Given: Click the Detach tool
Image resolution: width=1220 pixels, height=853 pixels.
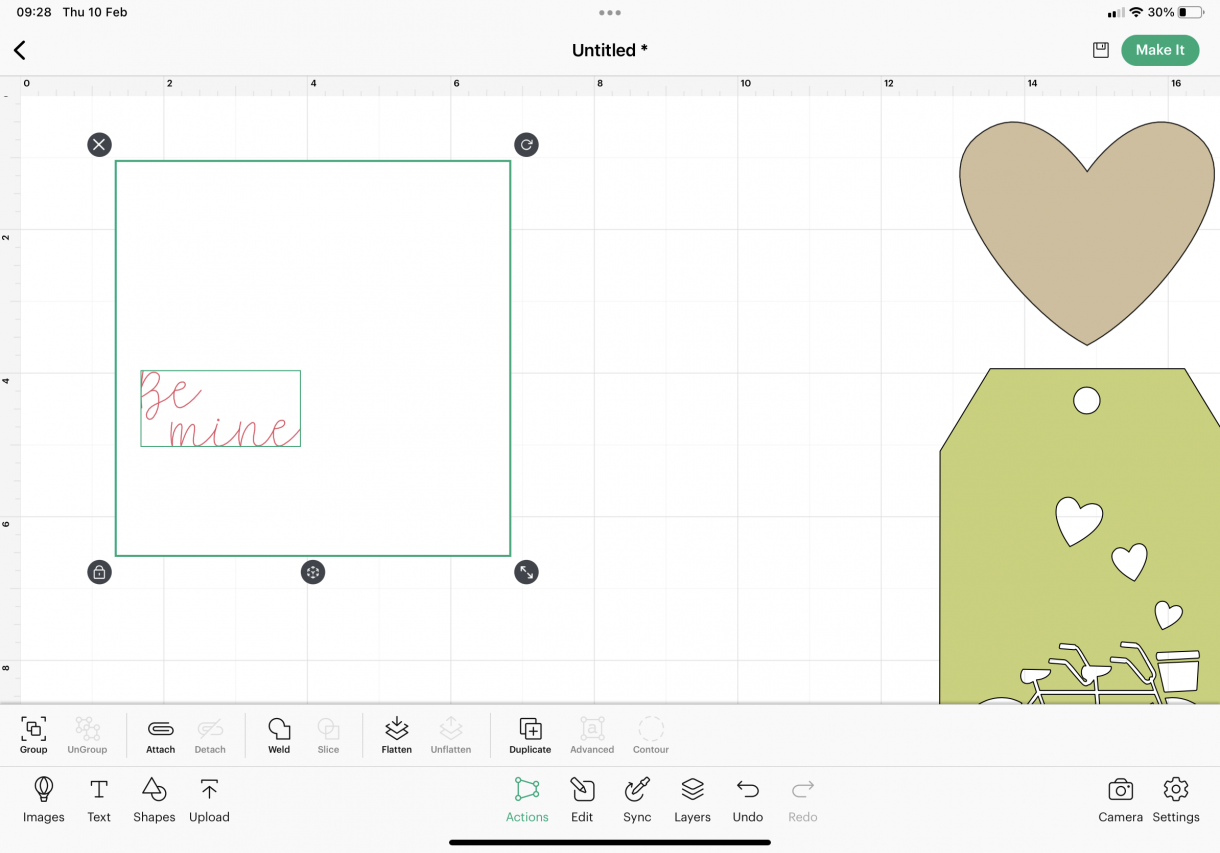Looking at the screenshot, I should click(210, 735).
